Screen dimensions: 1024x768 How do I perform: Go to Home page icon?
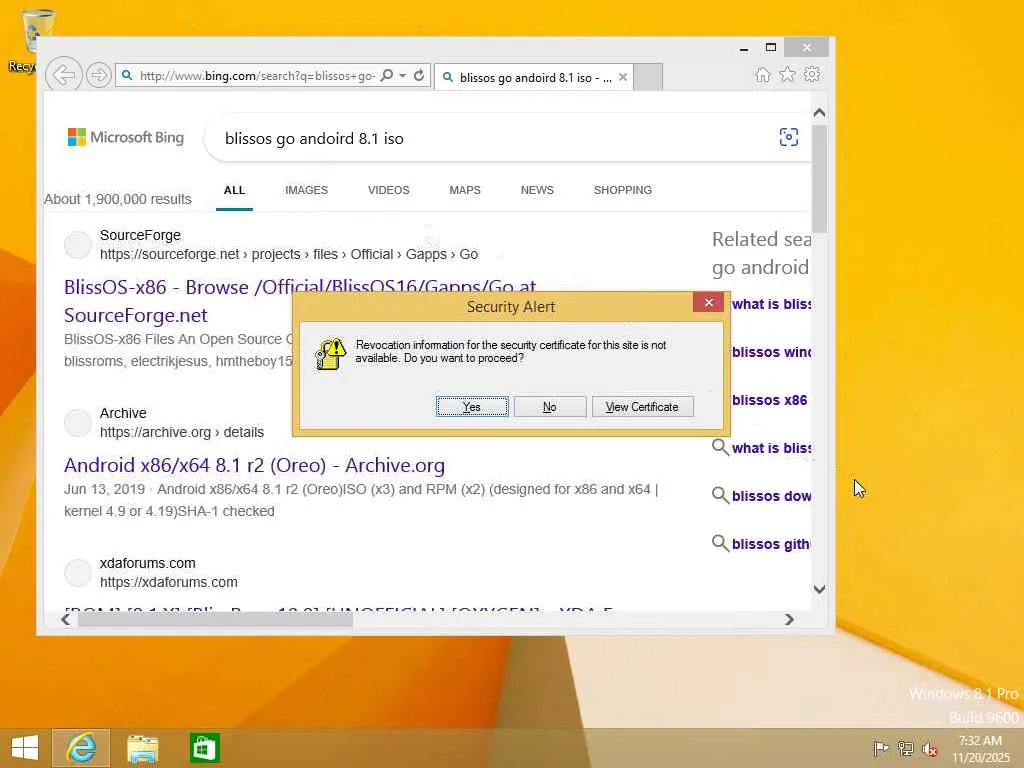point(763,74)
